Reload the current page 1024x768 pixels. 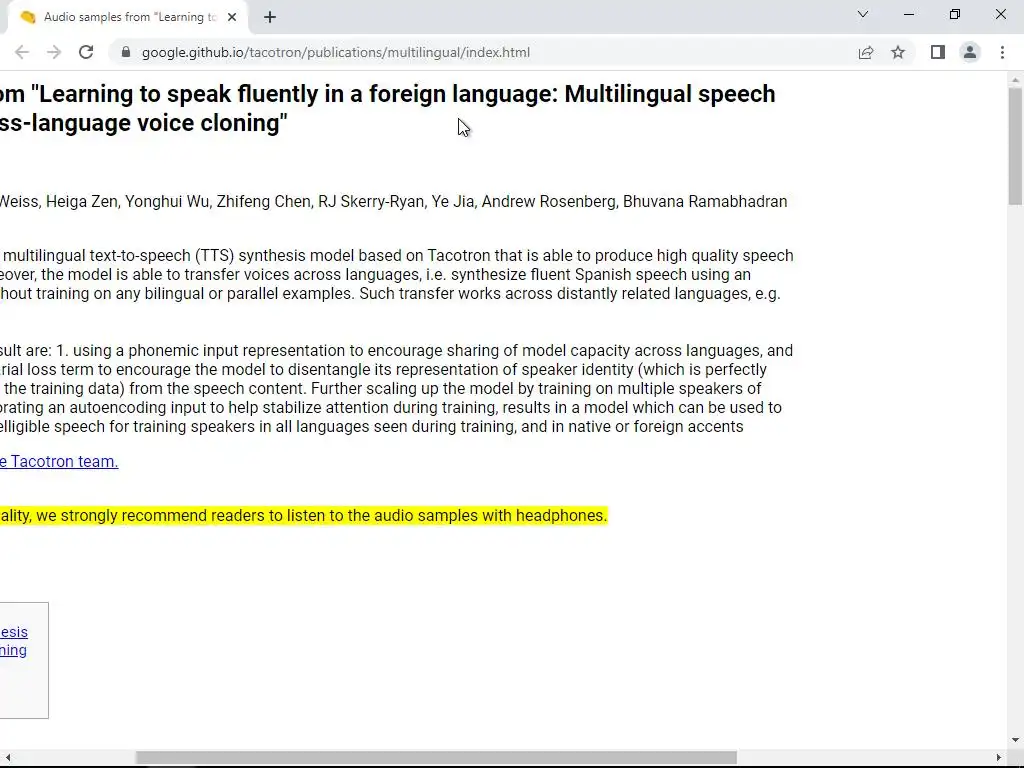86,52
